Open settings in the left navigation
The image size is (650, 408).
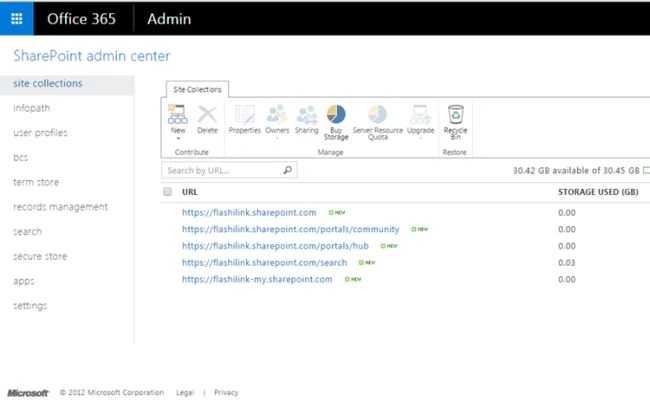(x=30, y=306)
